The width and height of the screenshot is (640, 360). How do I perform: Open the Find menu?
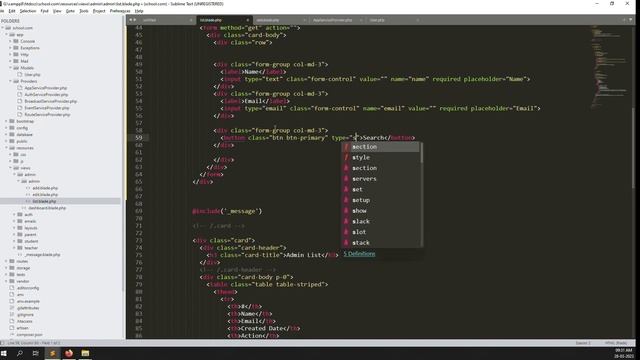click(x=44, y=11)
